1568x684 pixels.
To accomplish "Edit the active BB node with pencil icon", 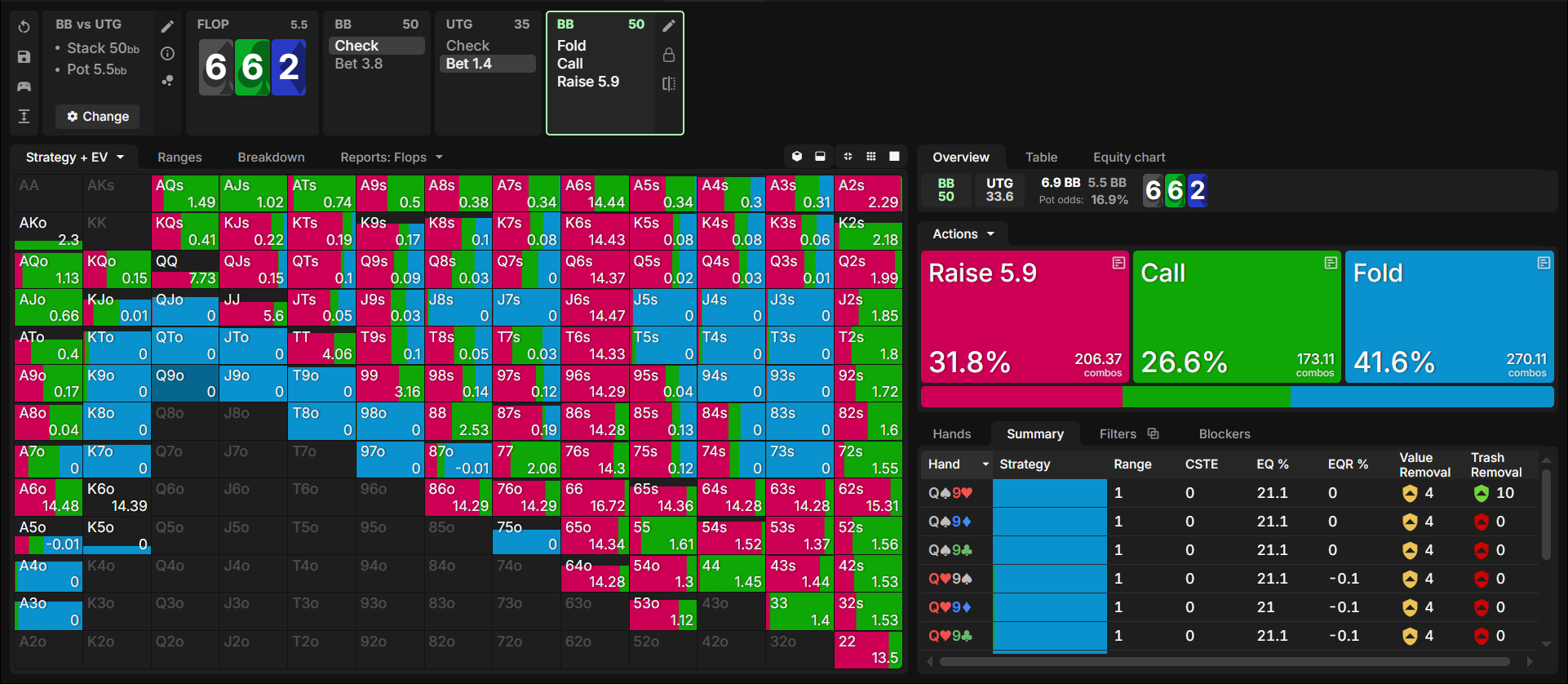I will [668, 25].
